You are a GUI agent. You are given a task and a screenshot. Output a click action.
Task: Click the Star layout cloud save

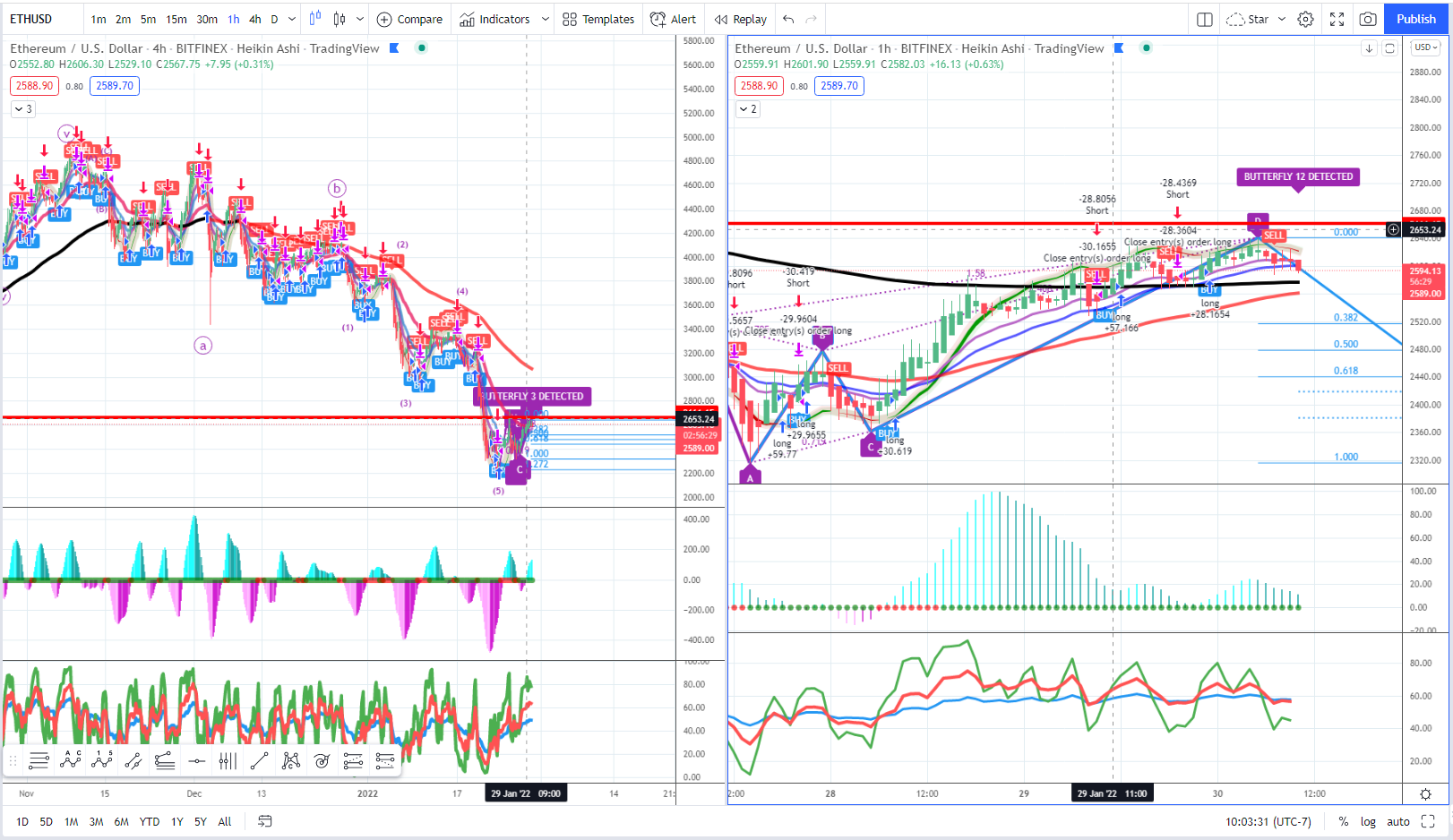(x=1247, y=19)
